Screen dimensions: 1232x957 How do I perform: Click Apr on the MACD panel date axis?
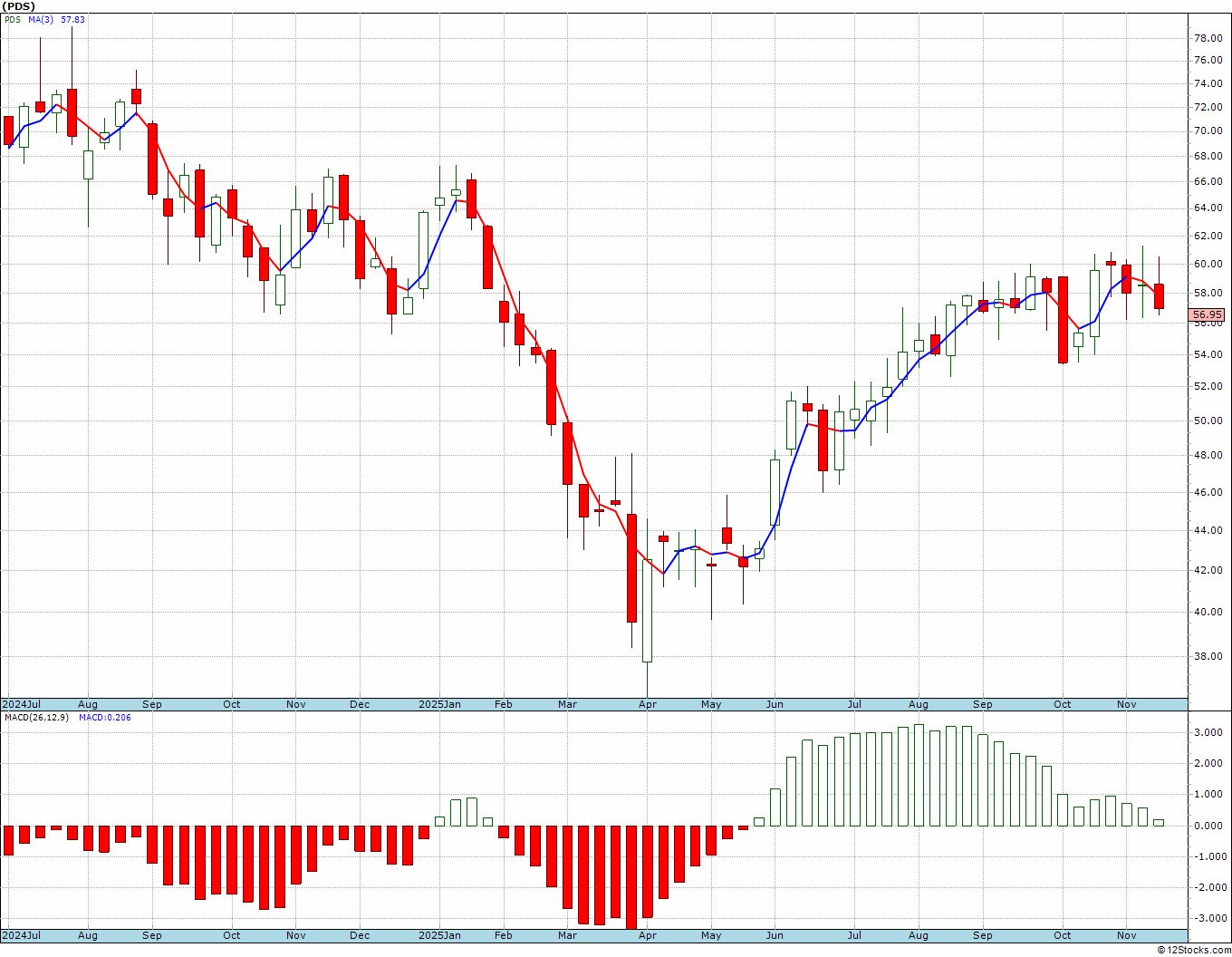point(647,935)
